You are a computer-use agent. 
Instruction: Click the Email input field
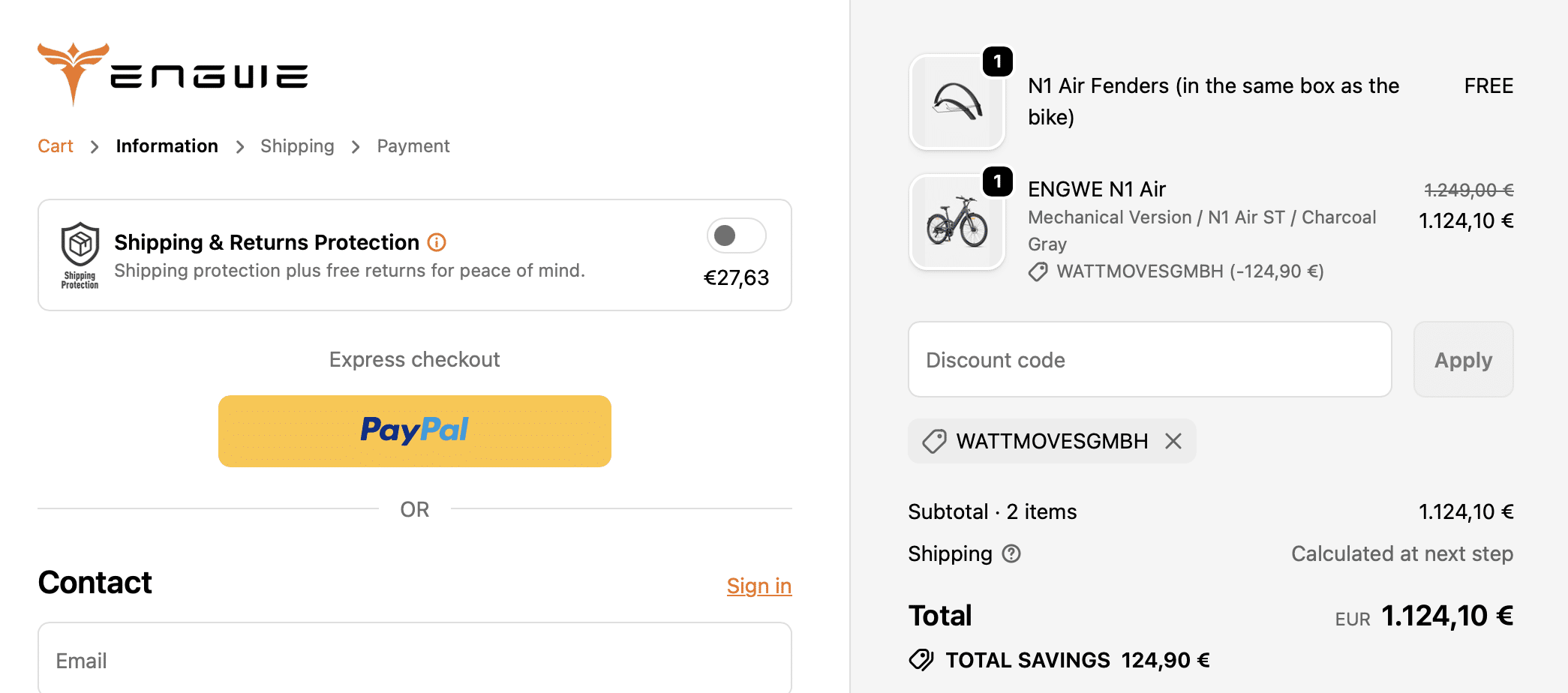coord(414,660)
